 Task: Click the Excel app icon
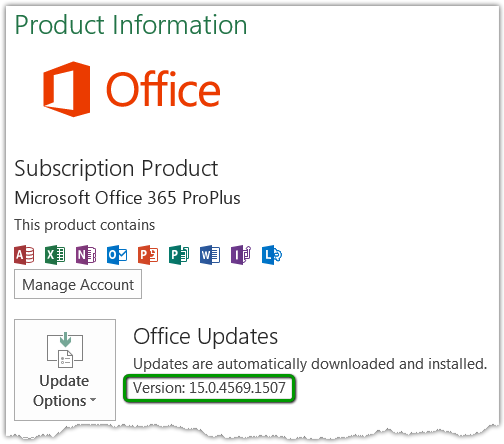[55, 255]
